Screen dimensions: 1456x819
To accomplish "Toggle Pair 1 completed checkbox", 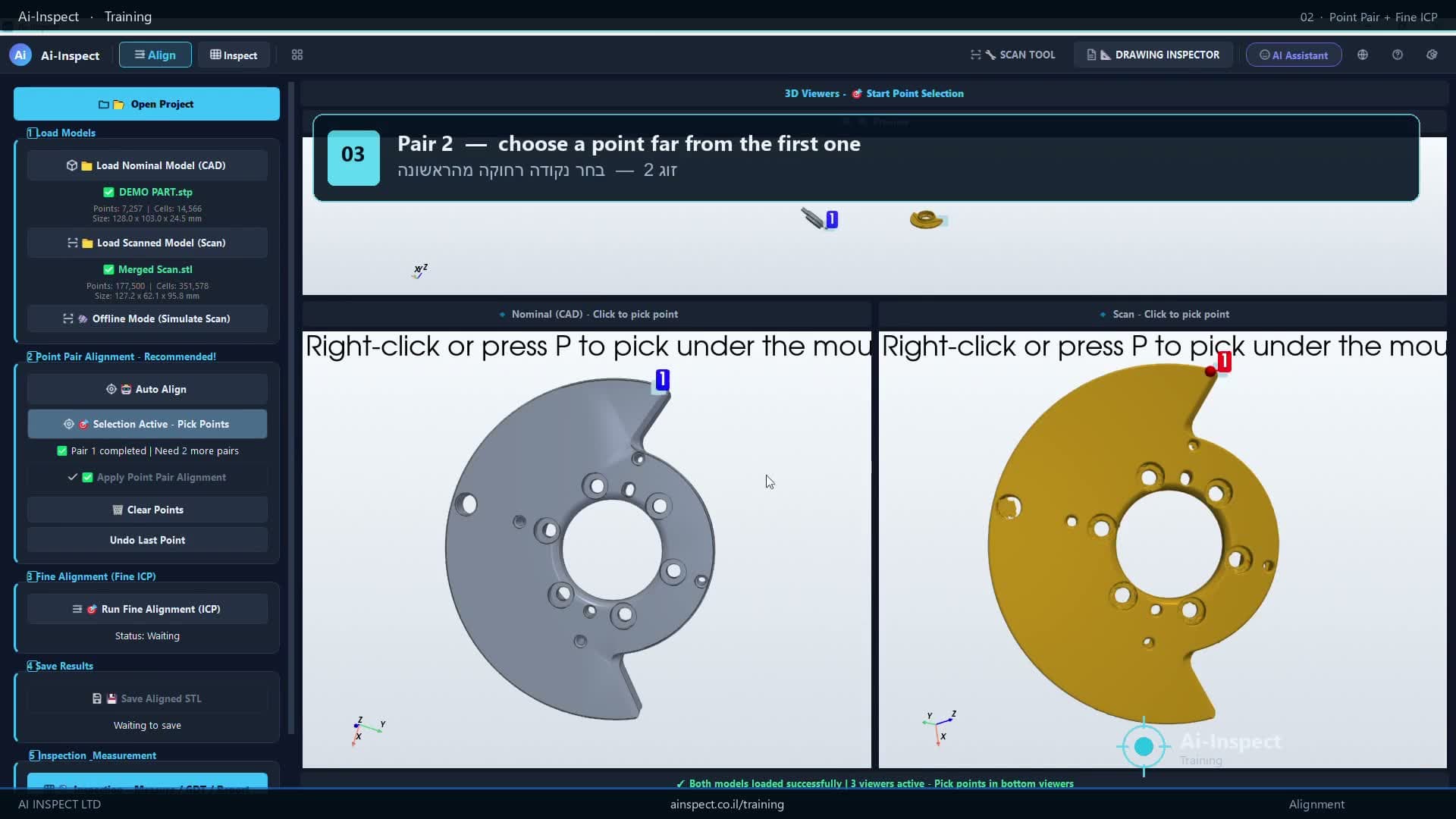I will point(62,450).
